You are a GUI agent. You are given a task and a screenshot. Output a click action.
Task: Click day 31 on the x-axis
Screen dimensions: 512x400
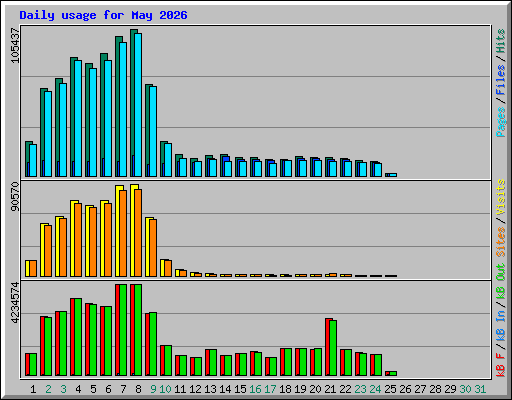480,389
